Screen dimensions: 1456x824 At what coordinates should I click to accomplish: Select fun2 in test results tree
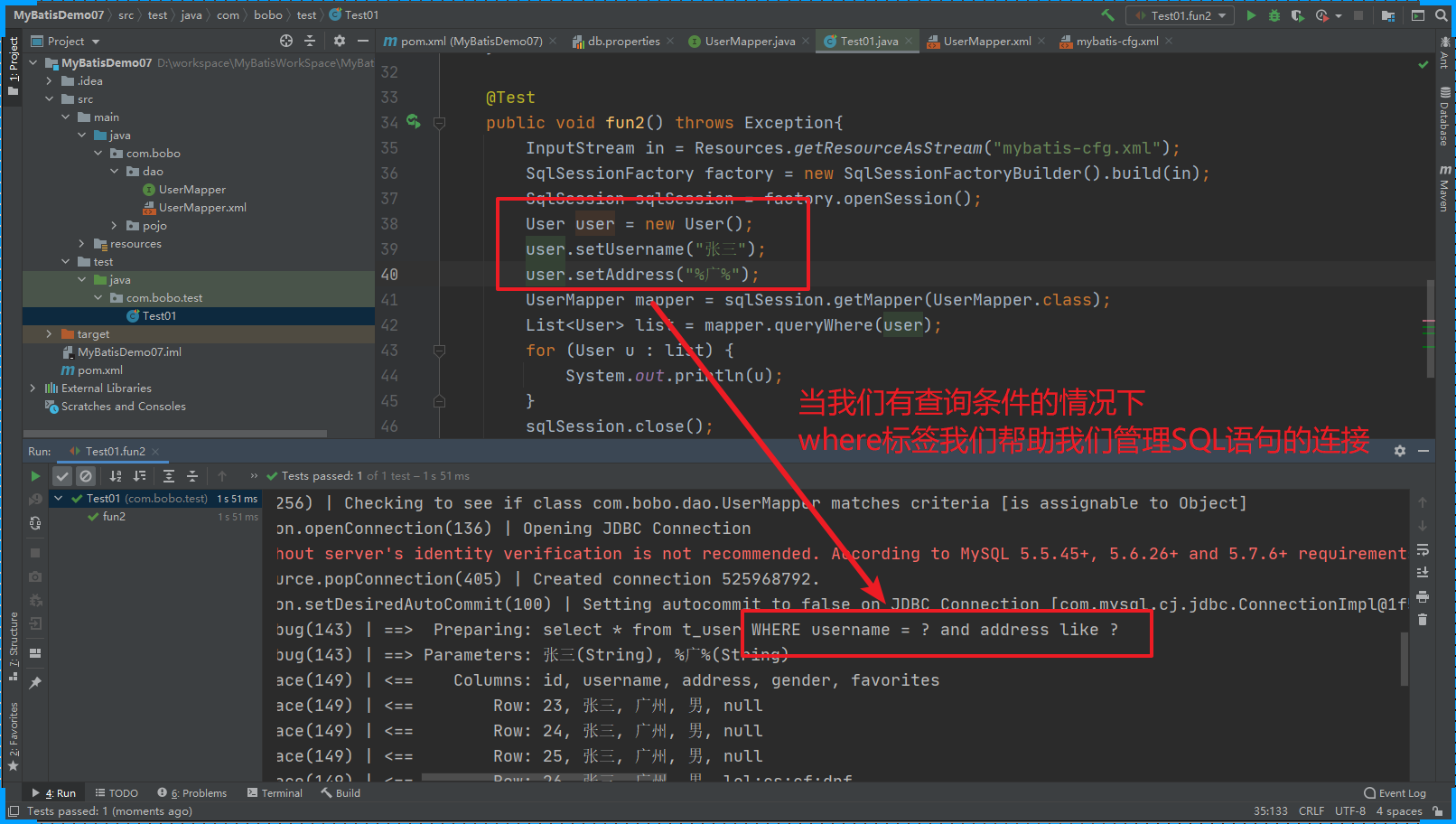click(x=114, y=517)
